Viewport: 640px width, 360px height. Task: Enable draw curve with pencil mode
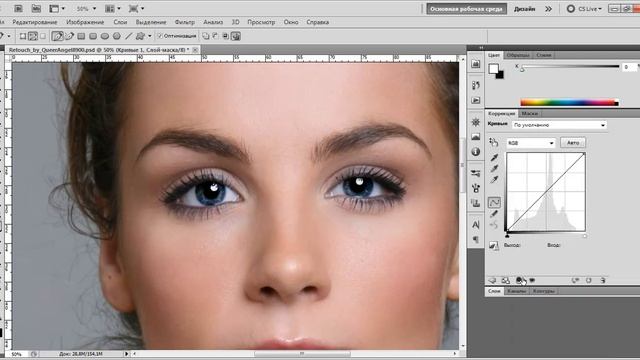coord(494,213)
